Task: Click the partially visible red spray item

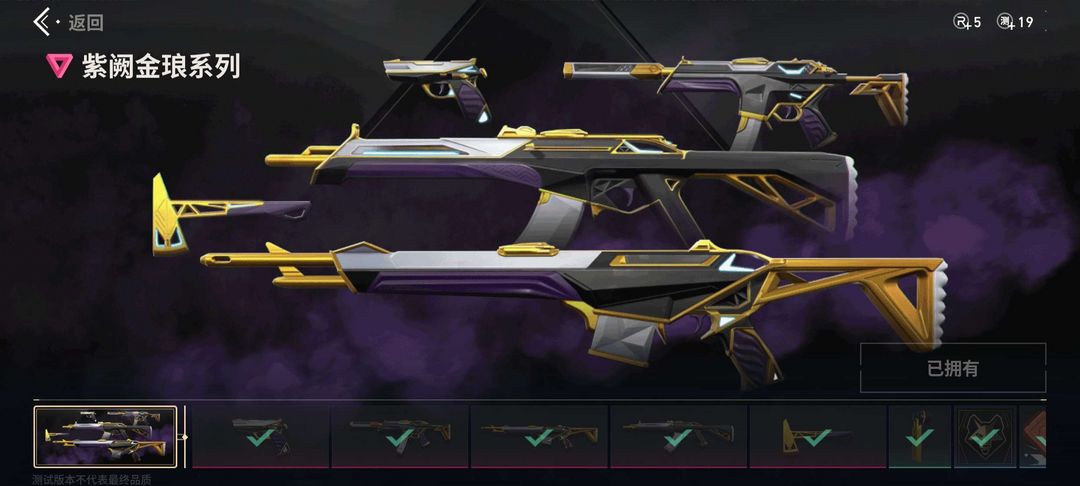Action: 1032,436
